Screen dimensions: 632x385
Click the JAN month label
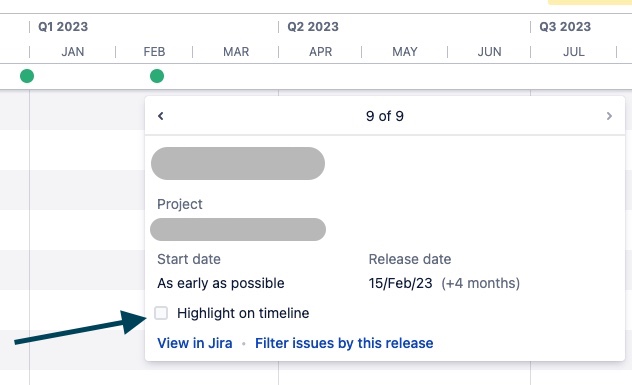click(x=73, y=52)
